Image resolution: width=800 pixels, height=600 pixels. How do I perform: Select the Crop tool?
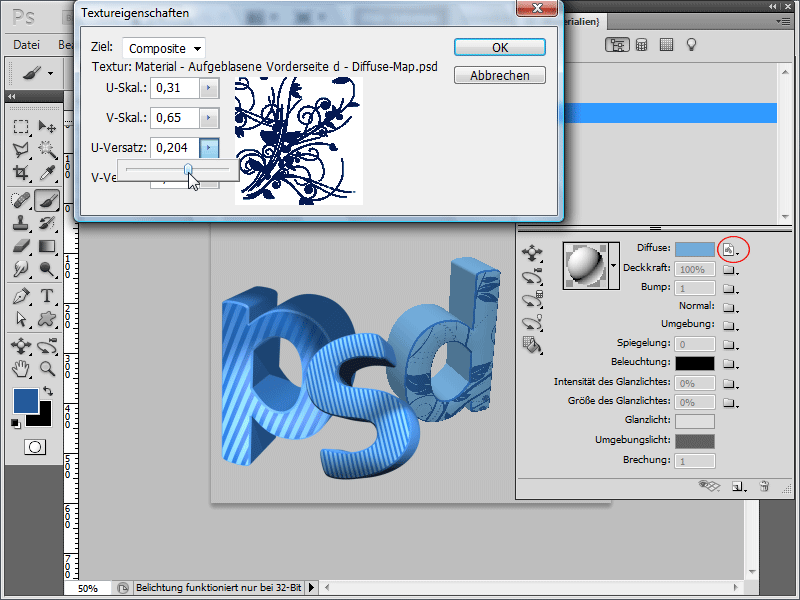click(21, 173)
